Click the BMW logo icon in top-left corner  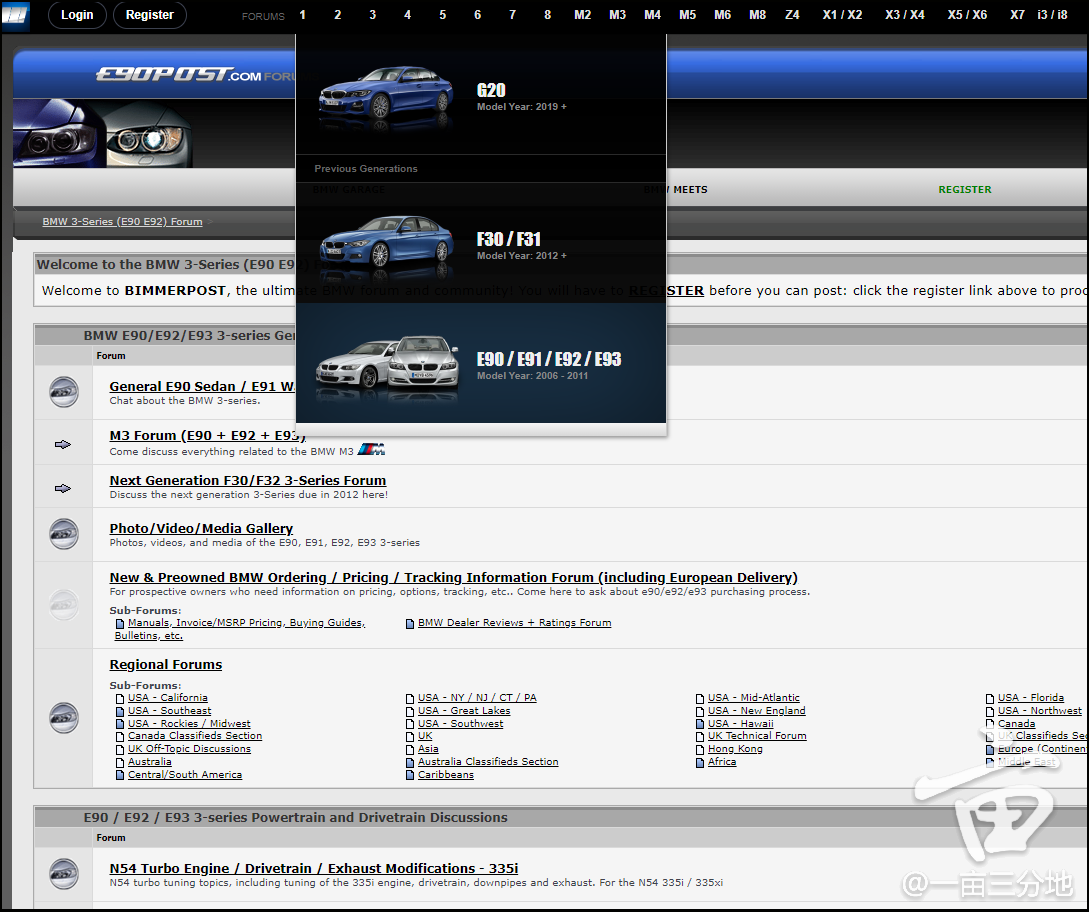15,16
